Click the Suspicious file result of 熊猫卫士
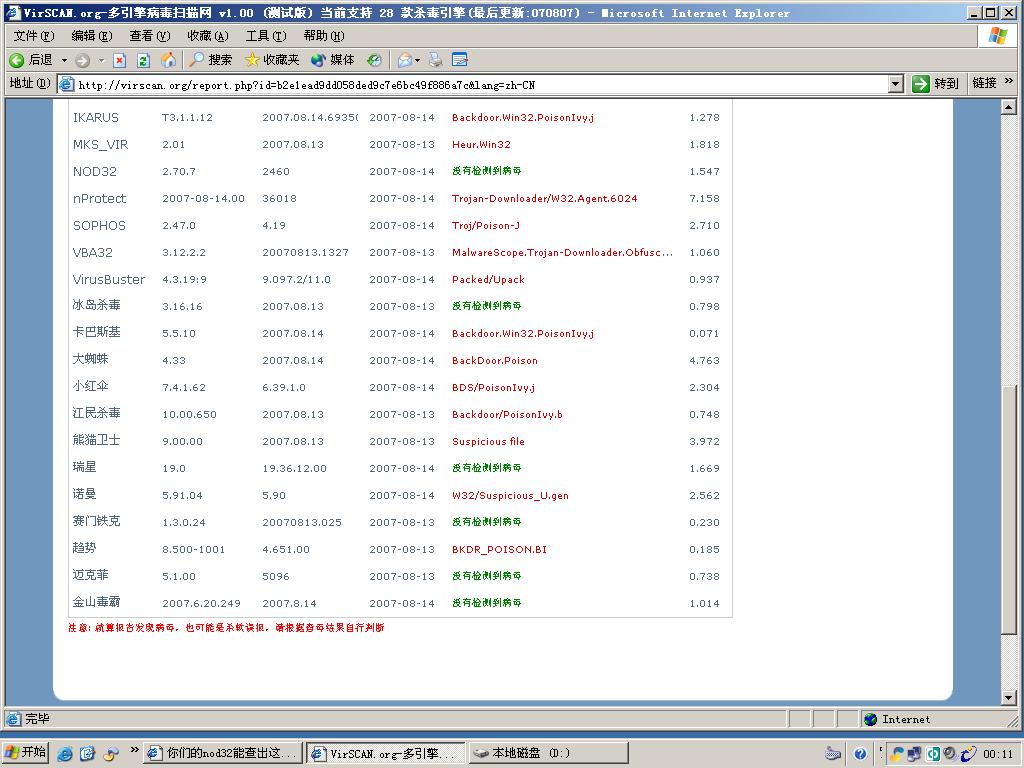The width and height of the screenshot is (1024, 768). click(x=488, y=441)
